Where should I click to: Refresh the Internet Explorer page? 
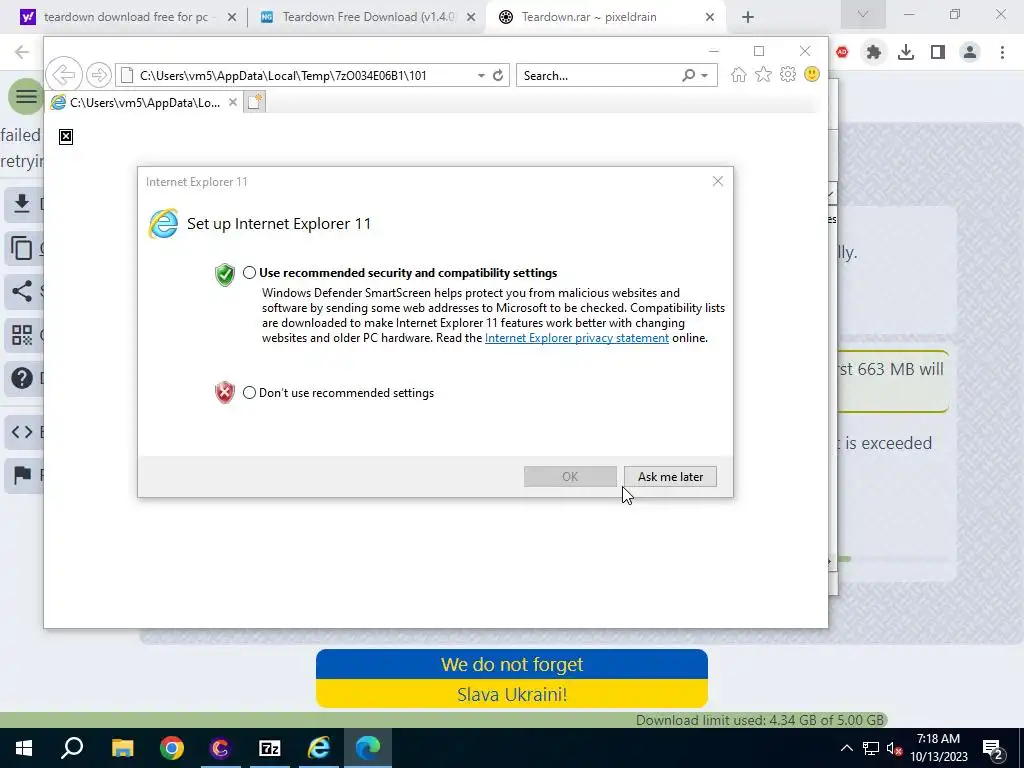click(498, 76)
